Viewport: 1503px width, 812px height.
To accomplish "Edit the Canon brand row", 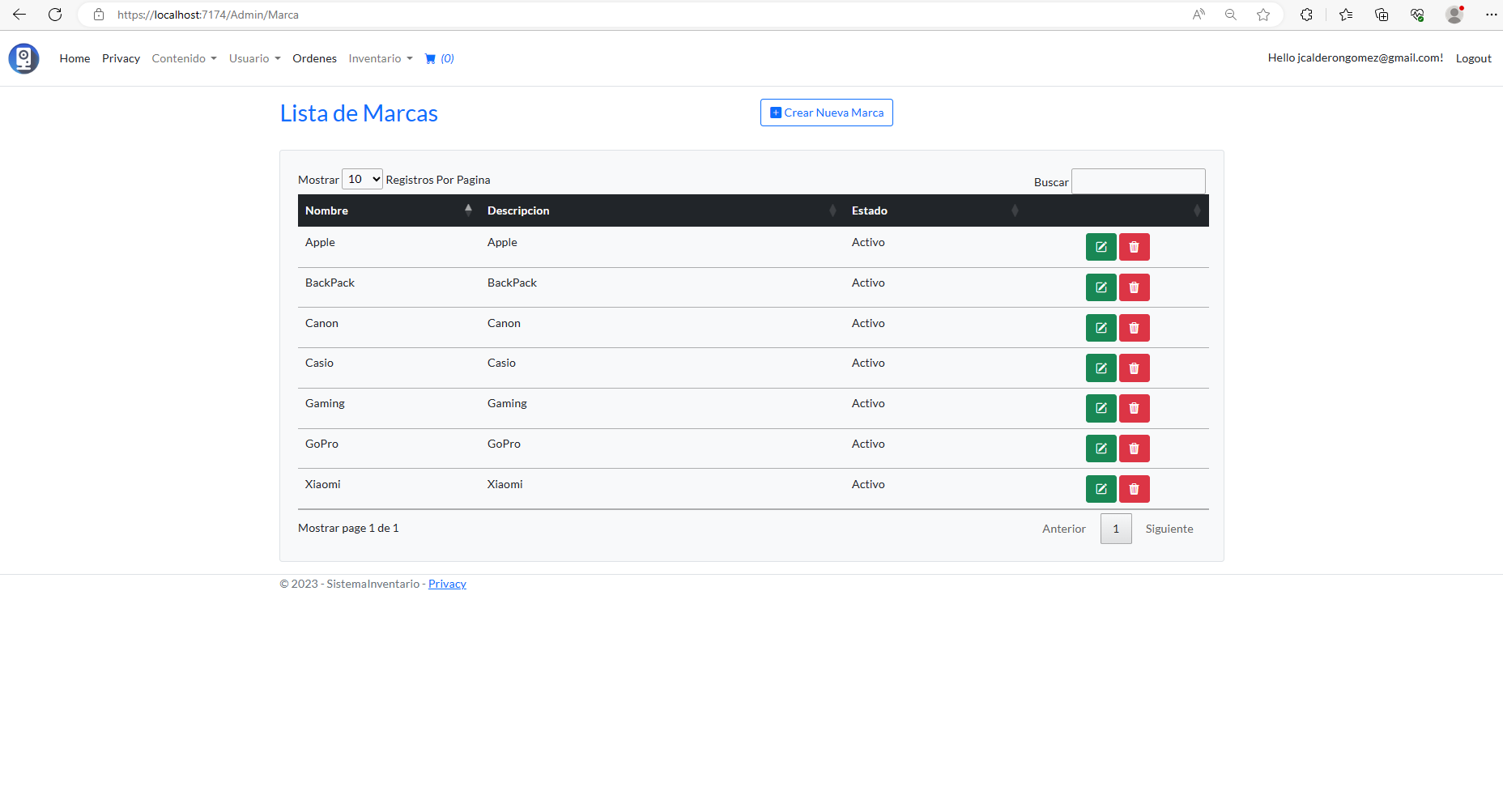I will [x=1101, y=328].
